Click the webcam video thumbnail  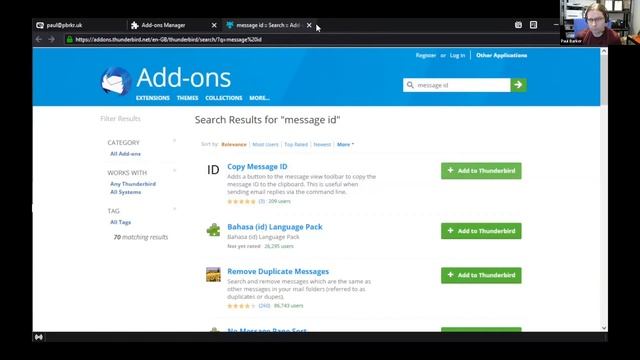[600, 22]
